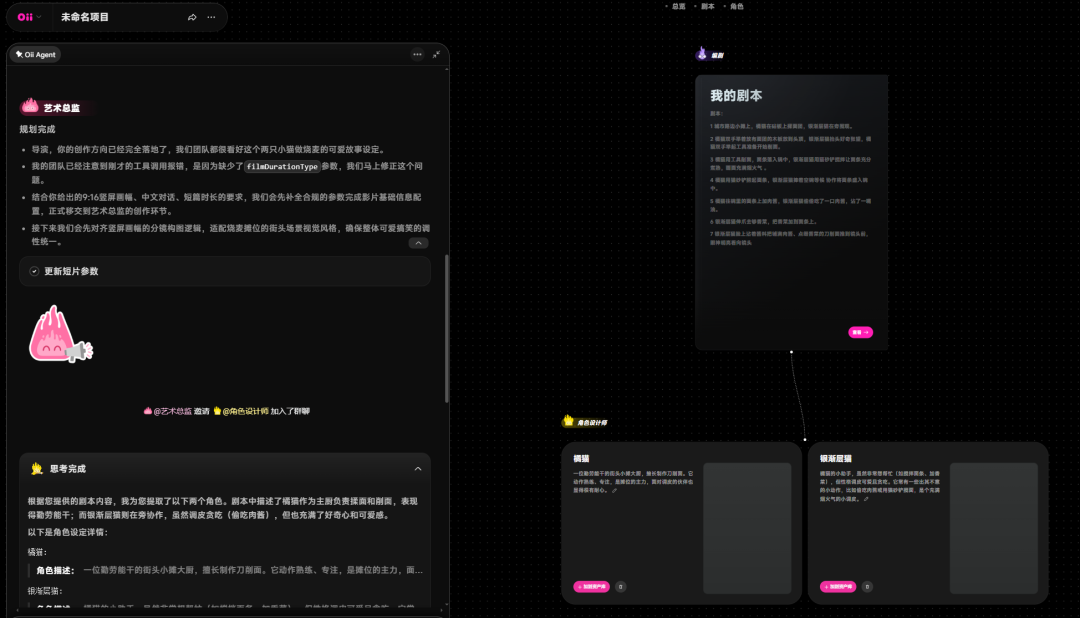
Task: Open the chat panel ellipsis menu
Action: [417, 54]
